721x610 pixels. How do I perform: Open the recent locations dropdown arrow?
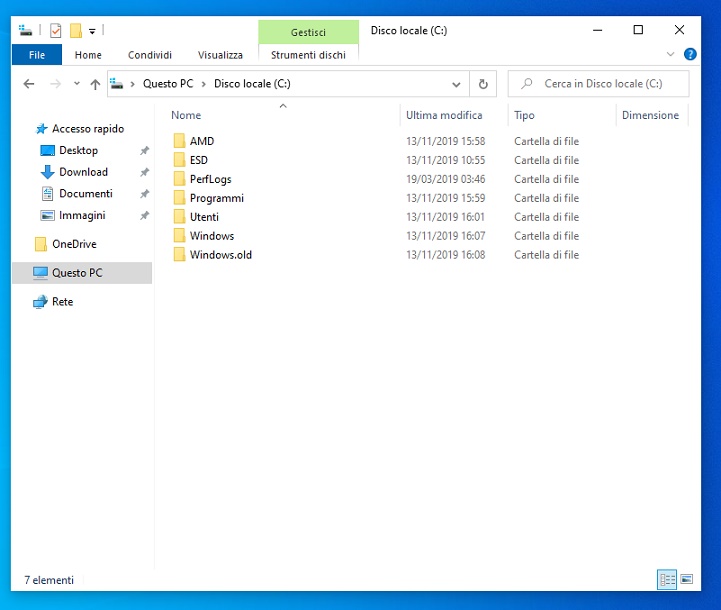pos(77,84)
